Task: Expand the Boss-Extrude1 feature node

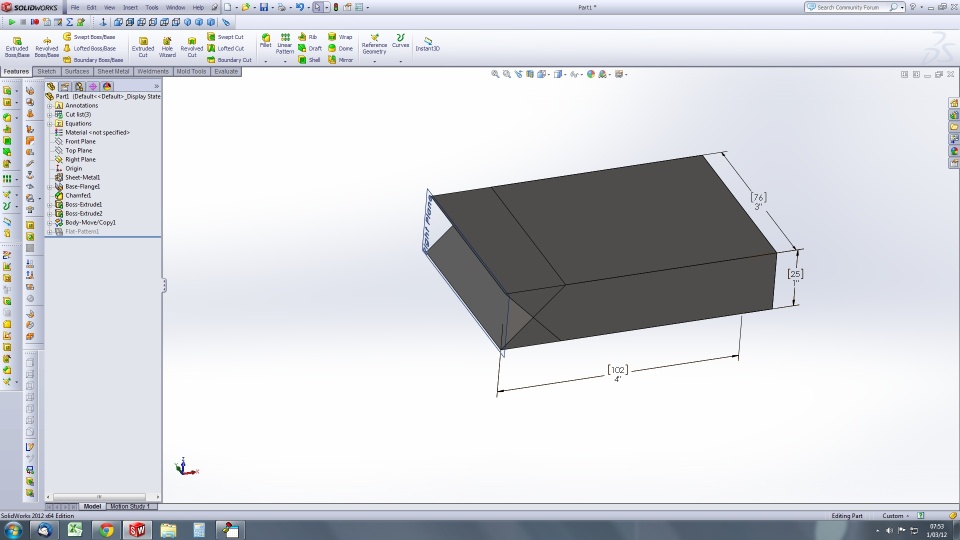Action: pos(50,204)
